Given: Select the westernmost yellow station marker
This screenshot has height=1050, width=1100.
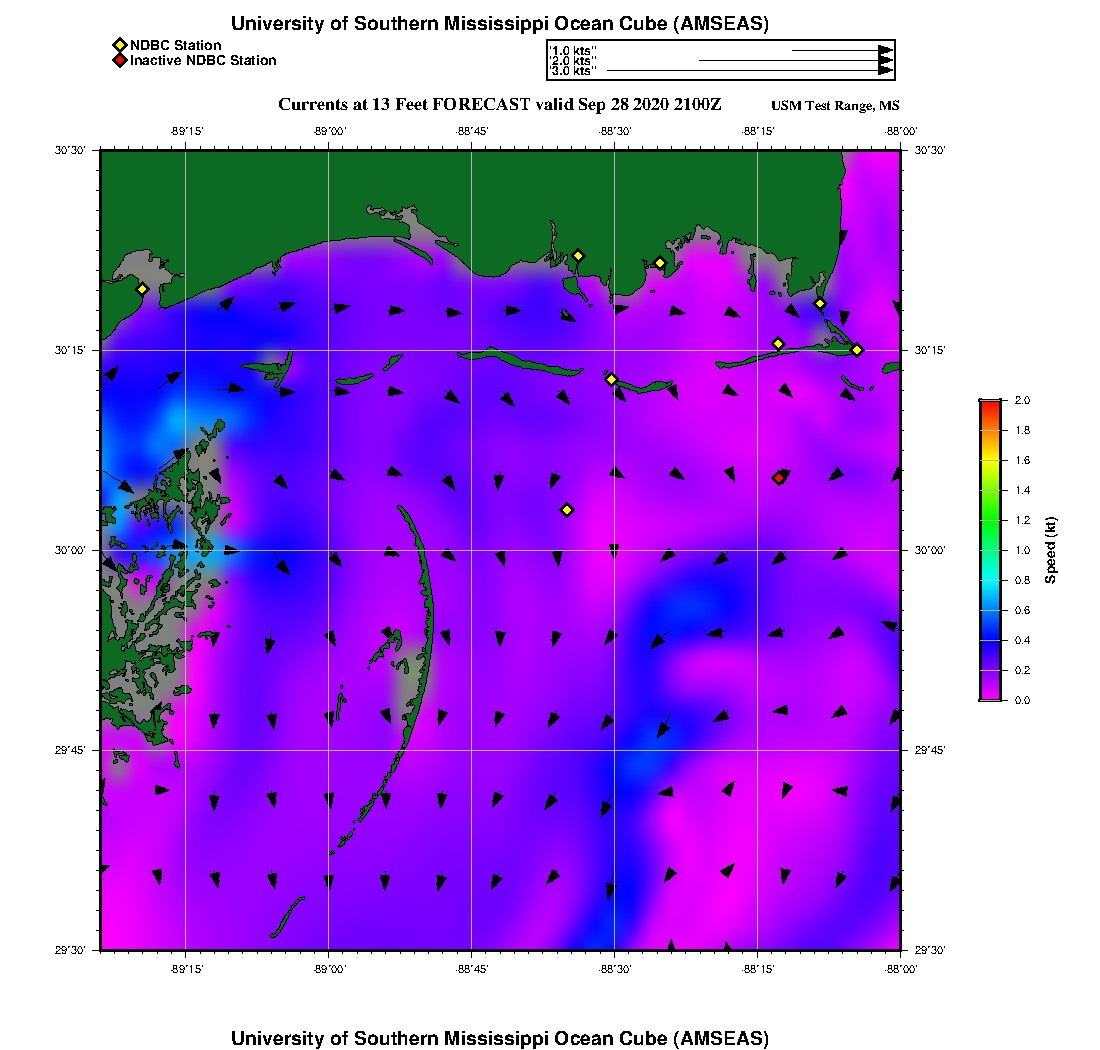Looking at the screenshot, I should (x=142, y=289).
